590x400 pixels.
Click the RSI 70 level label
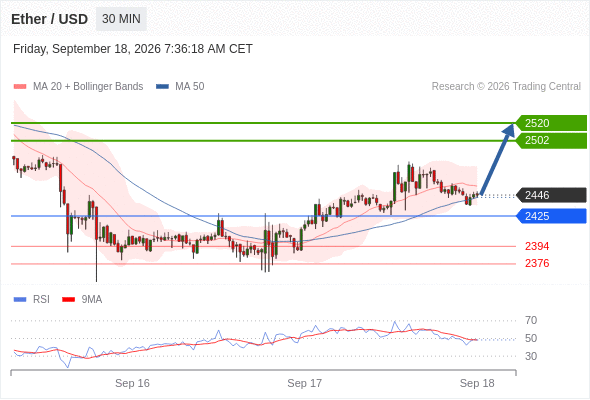point(531,321)
